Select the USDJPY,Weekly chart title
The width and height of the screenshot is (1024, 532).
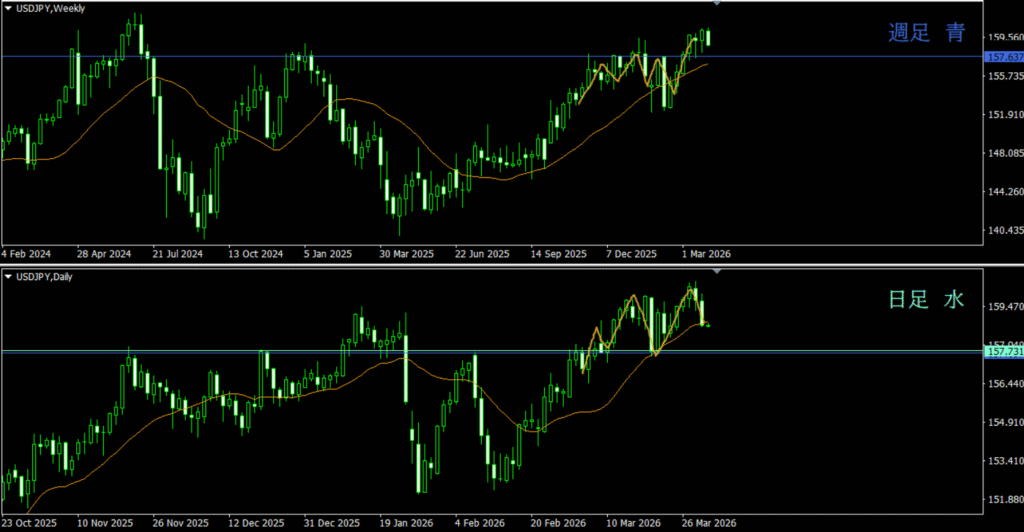point(50,8)
